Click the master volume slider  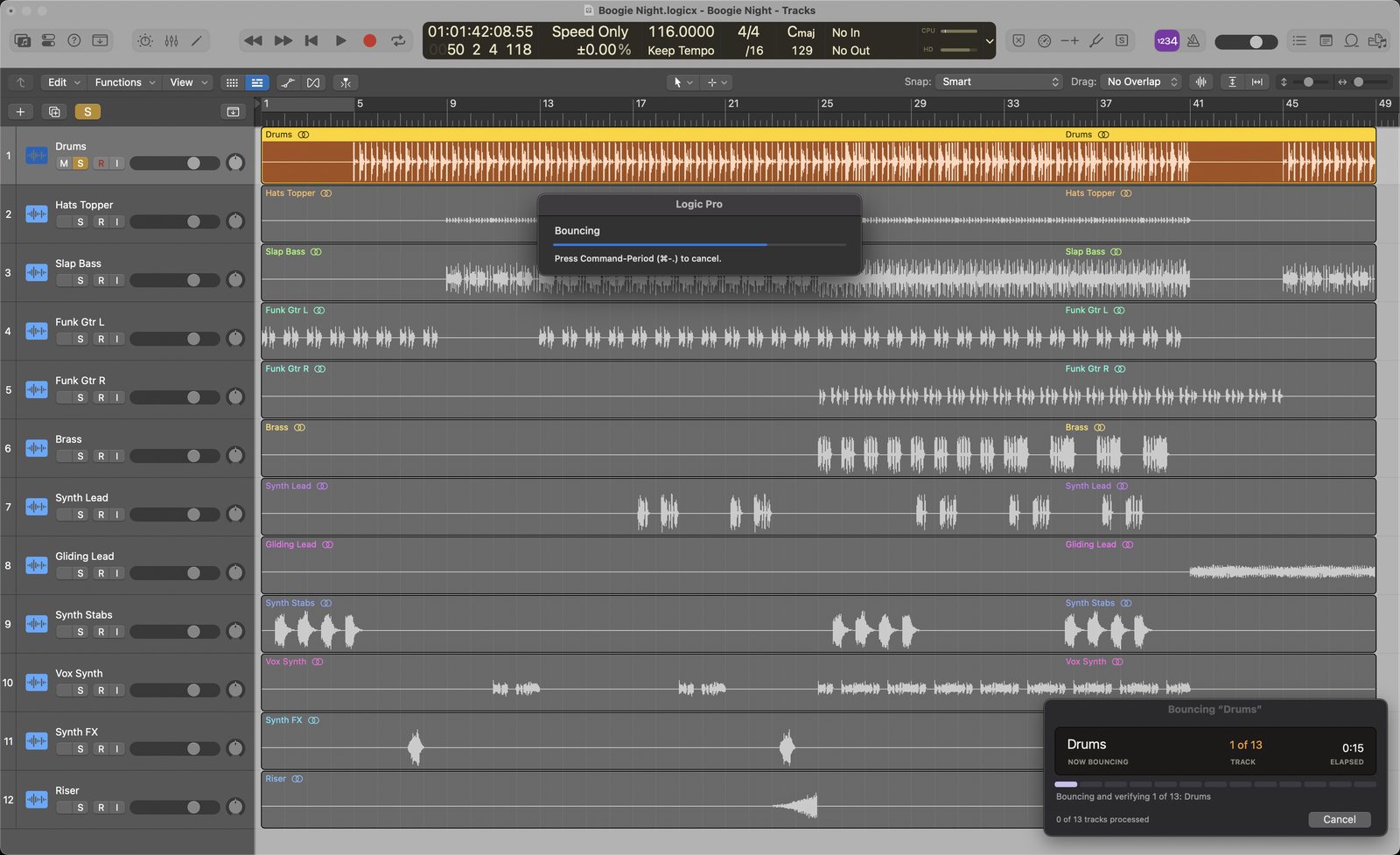click(1246, 41)
